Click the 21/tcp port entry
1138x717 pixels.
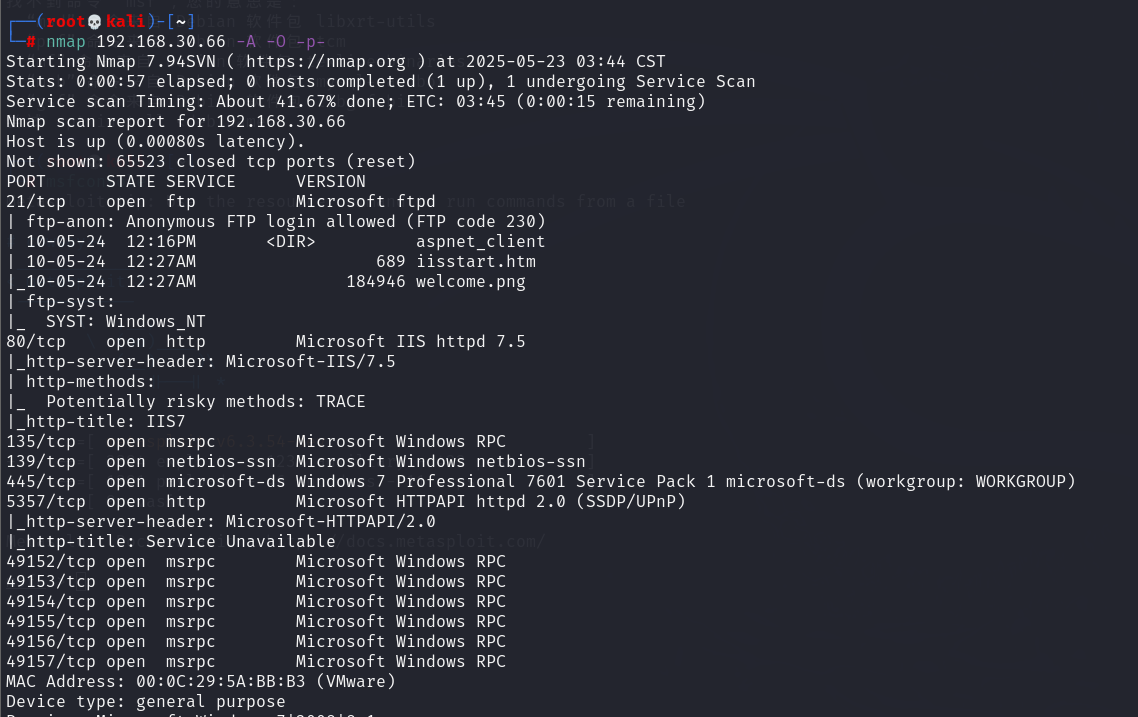coord(36,201)
